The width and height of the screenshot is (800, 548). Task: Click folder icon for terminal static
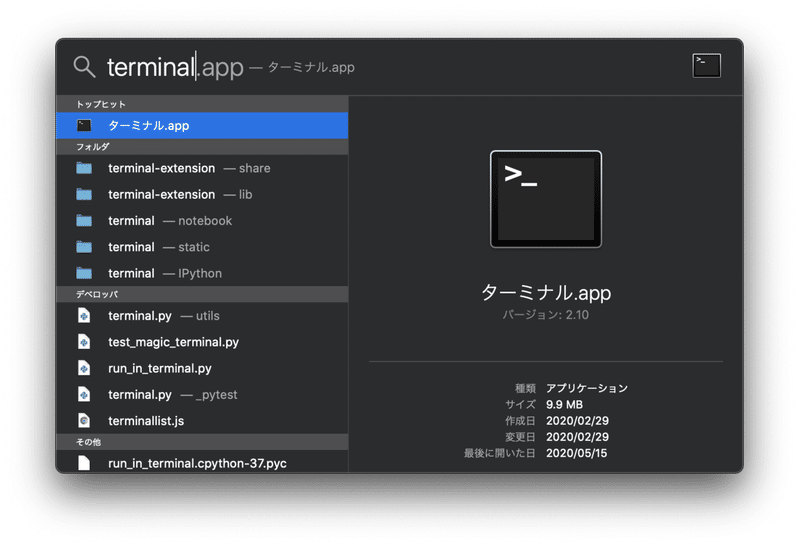point(84,247)
